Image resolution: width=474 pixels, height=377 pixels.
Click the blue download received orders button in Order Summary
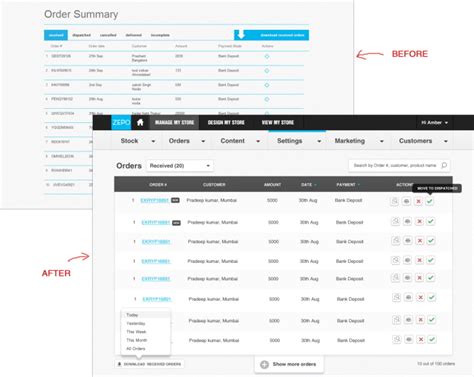click(271, 35)
